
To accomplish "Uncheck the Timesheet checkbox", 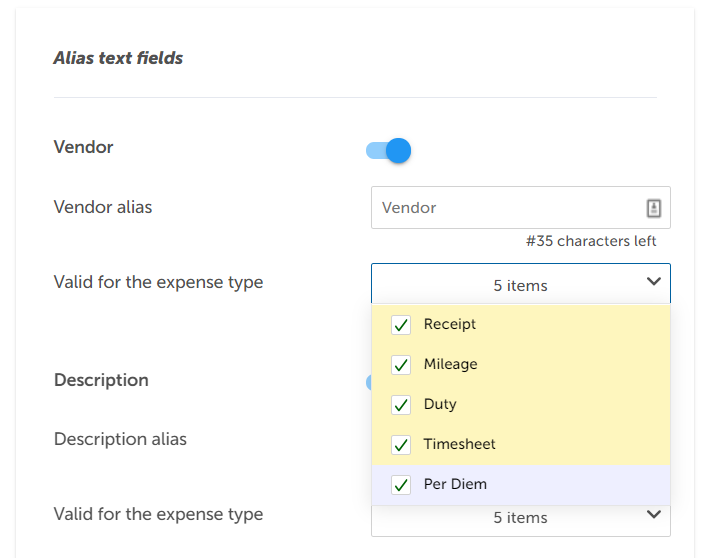I will (401, 445).
